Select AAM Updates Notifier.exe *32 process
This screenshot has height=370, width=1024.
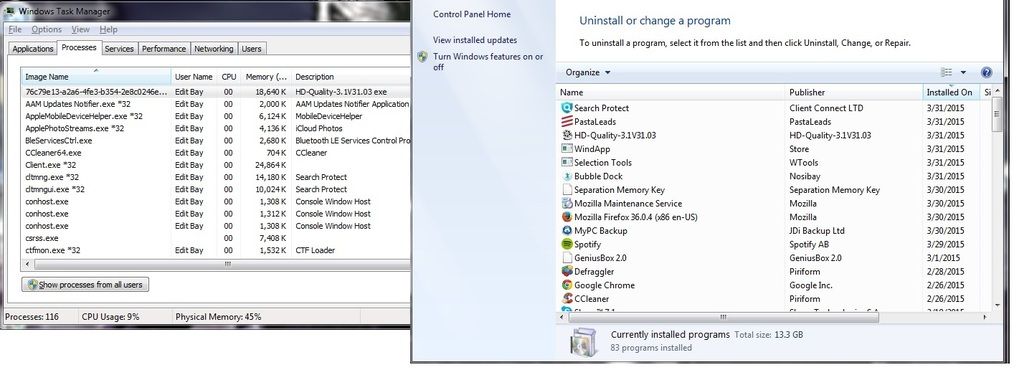[x=217, y=104]
